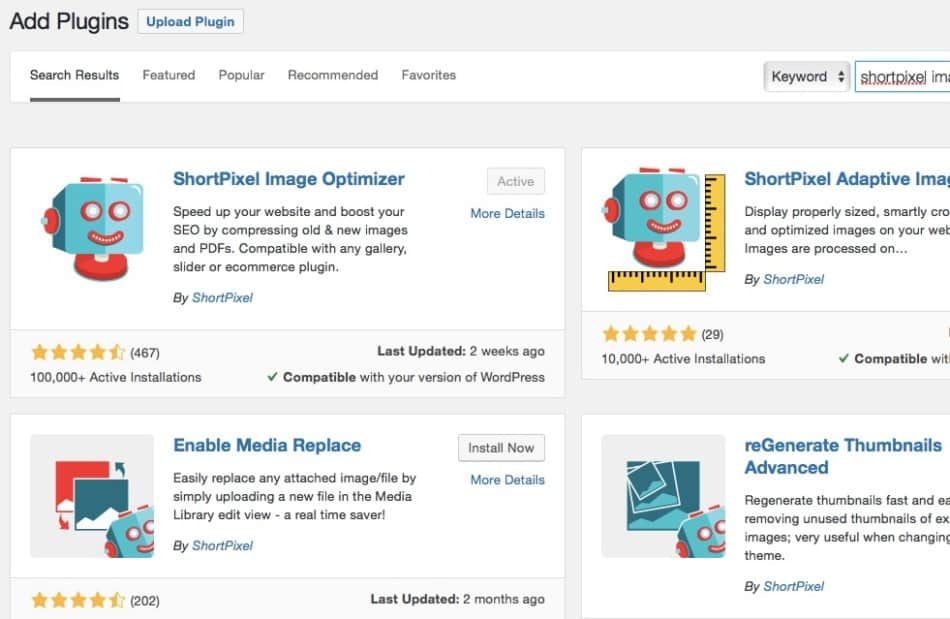This screenshot has width=950, height=619.
Task: Click the 'Speed up your website' plugin description
Action: [290, 239]
